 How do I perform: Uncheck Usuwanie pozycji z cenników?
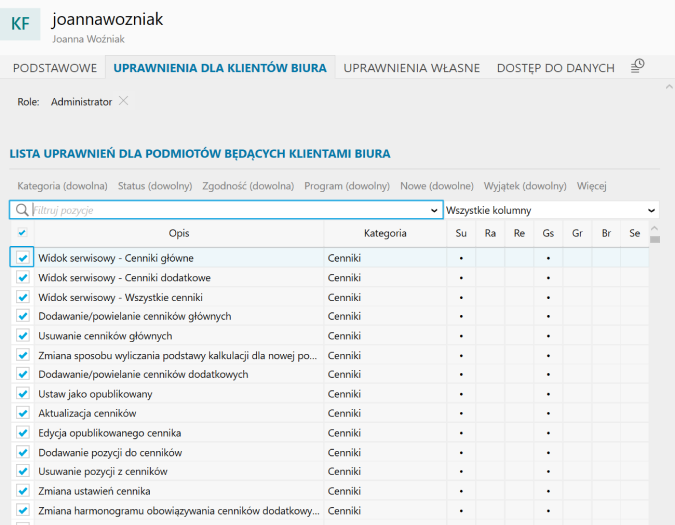pyautogui.click(x=23, y=472)
